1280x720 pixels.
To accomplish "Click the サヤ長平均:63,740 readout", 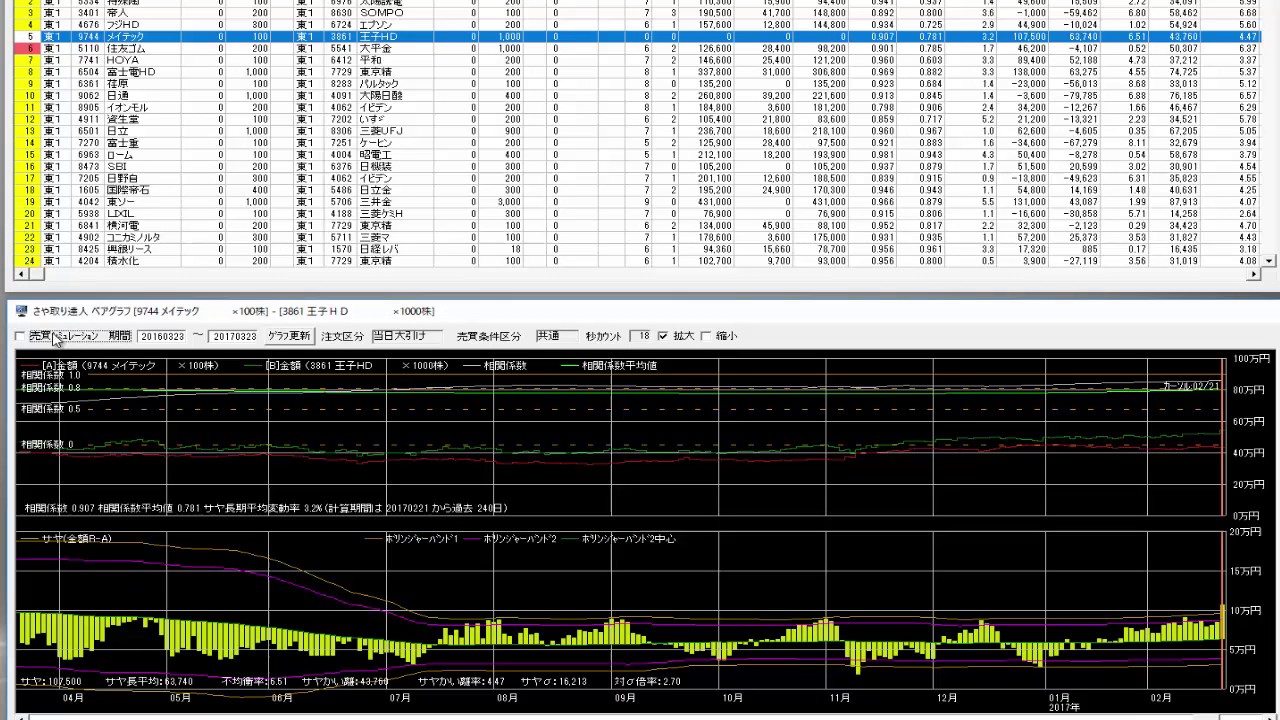I will pyautogui.click(x=149, y=682).
